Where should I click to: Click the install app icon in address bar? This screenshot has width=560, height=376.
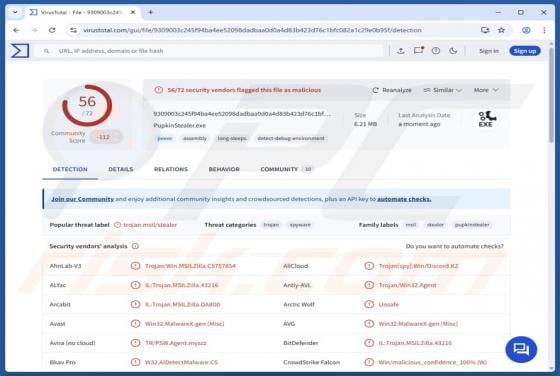pos(485,30)
